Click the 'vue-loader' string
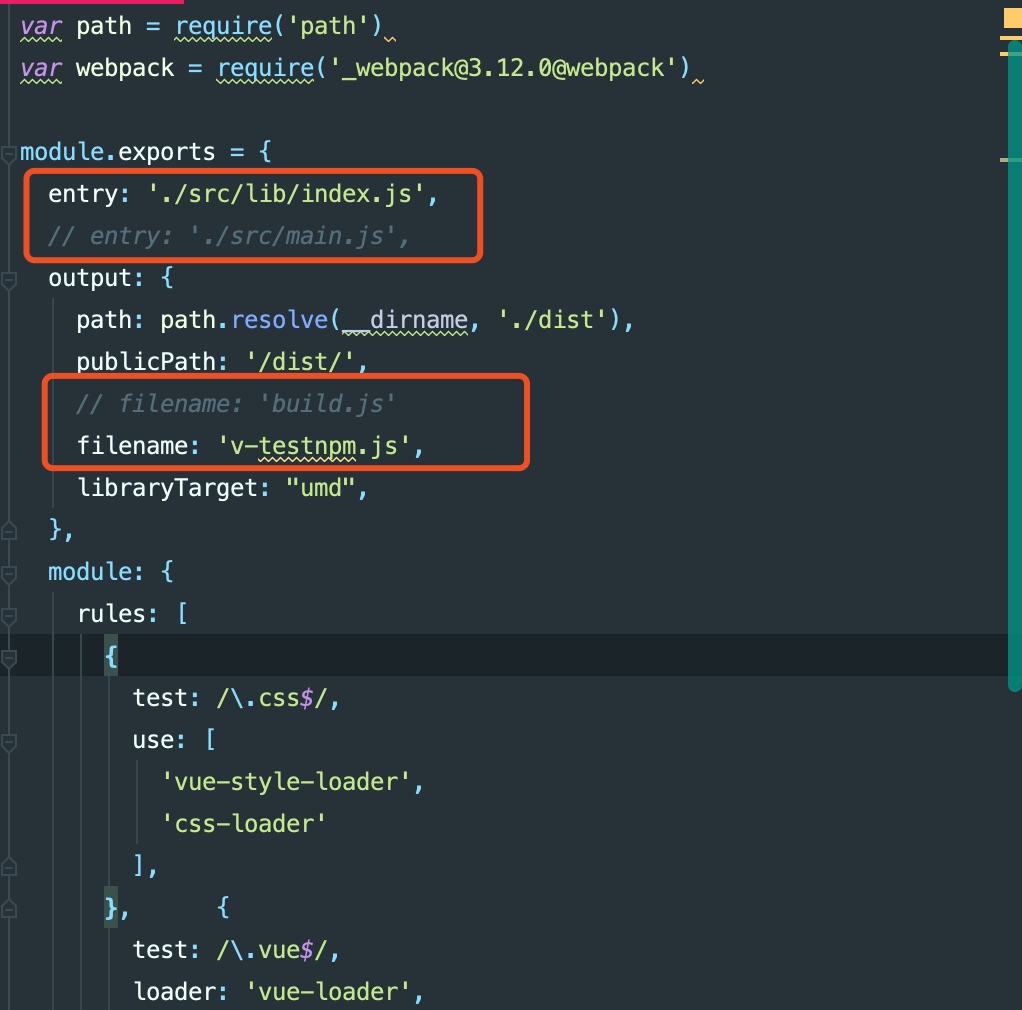This screenshot has width=1022, height=1010. click(x=328, y=992)
